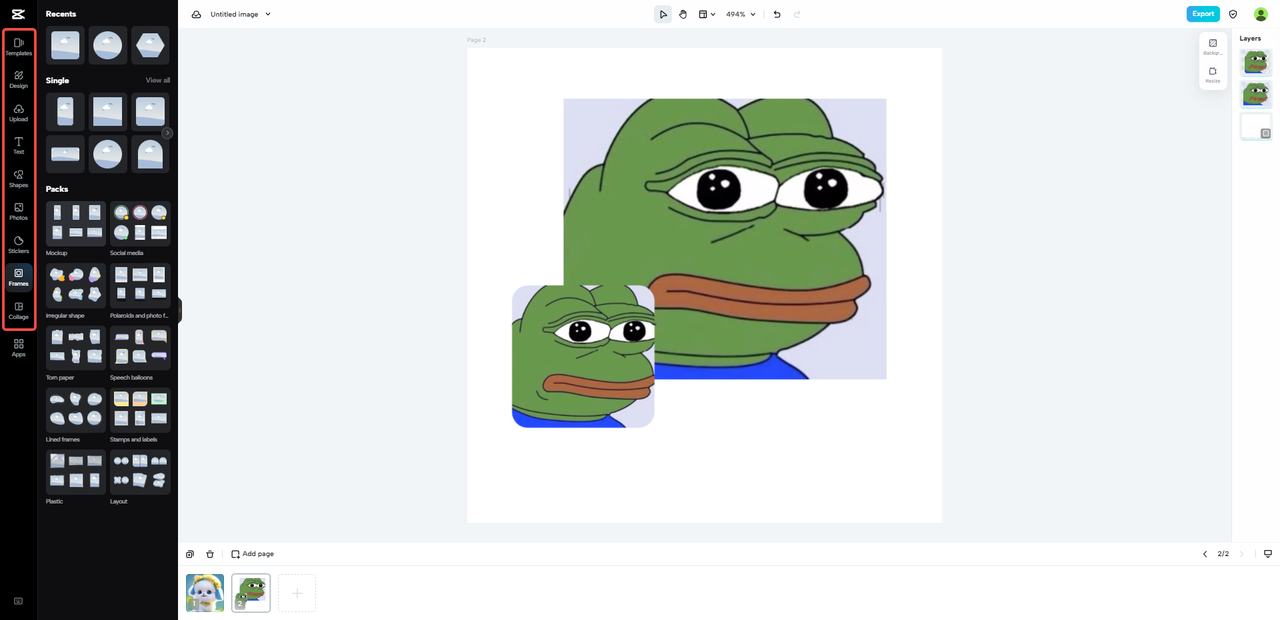Click the redo arrow icon
Viewport: 1280px width, 620px height.
click(x=797, y=14)
